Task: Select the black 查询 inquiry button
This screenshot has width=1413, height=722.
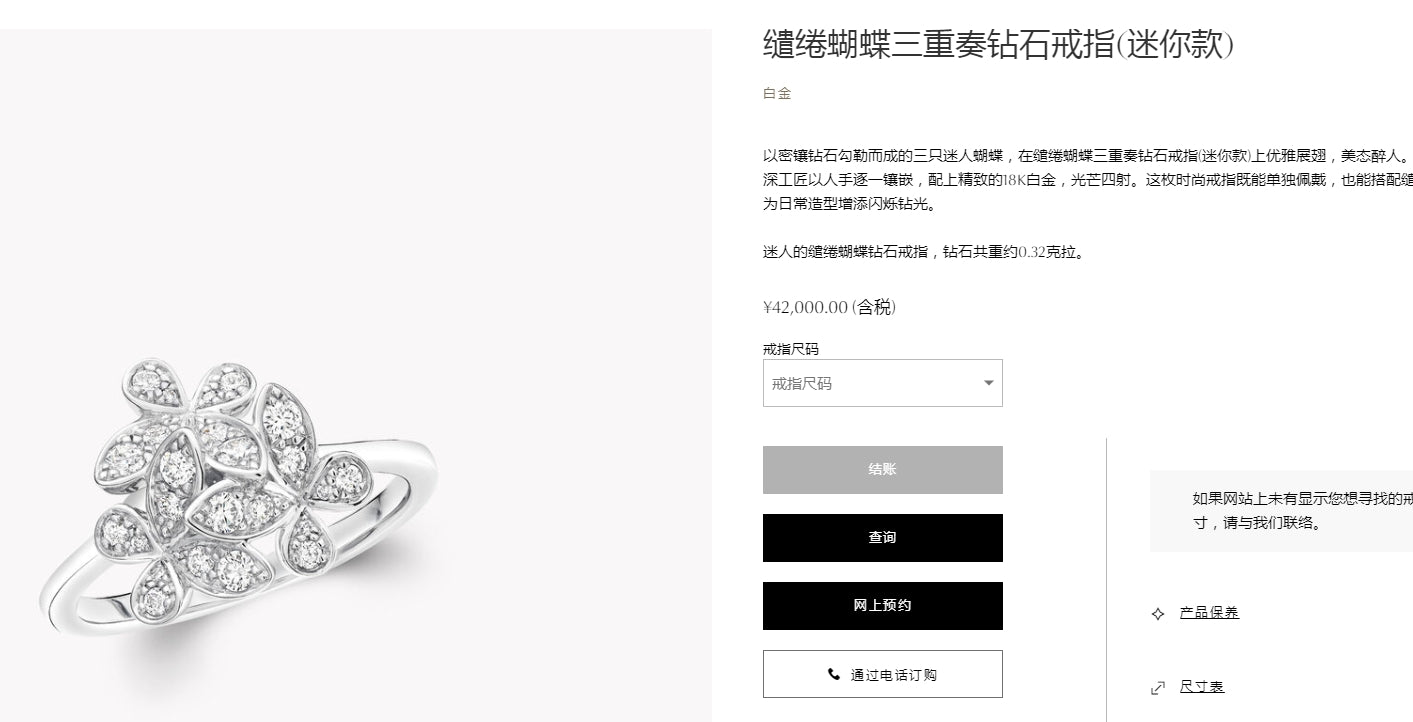Action: [882, 538]
